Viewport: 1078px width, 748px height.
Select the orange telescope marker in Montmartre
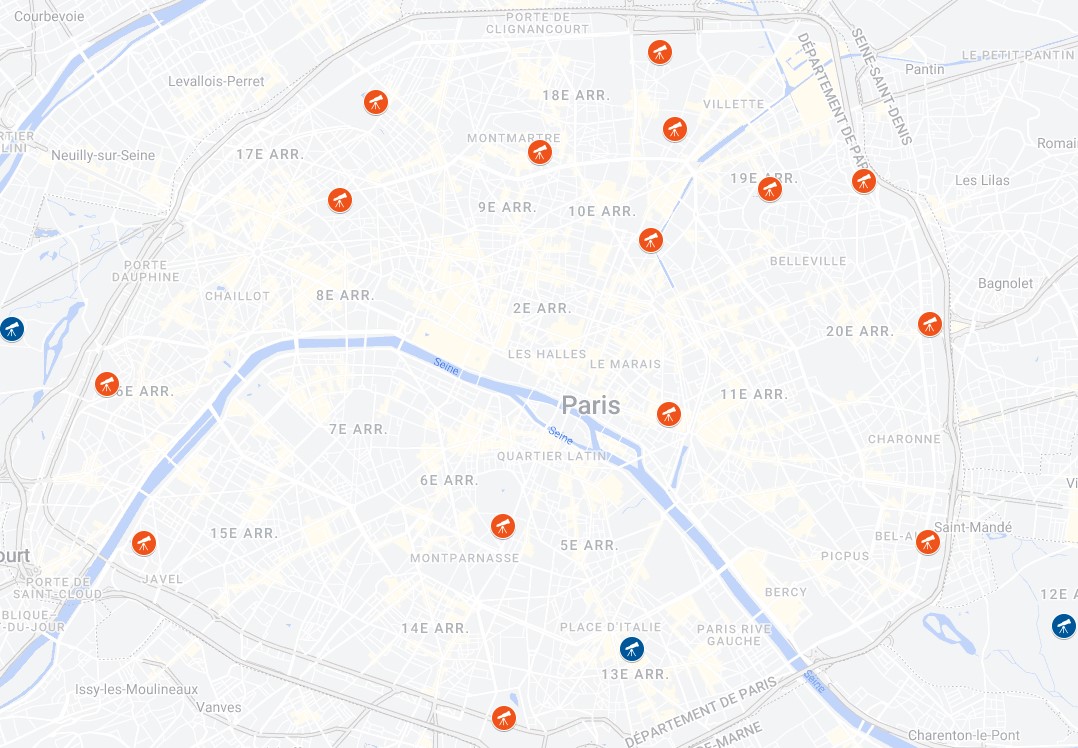[540, 153]
